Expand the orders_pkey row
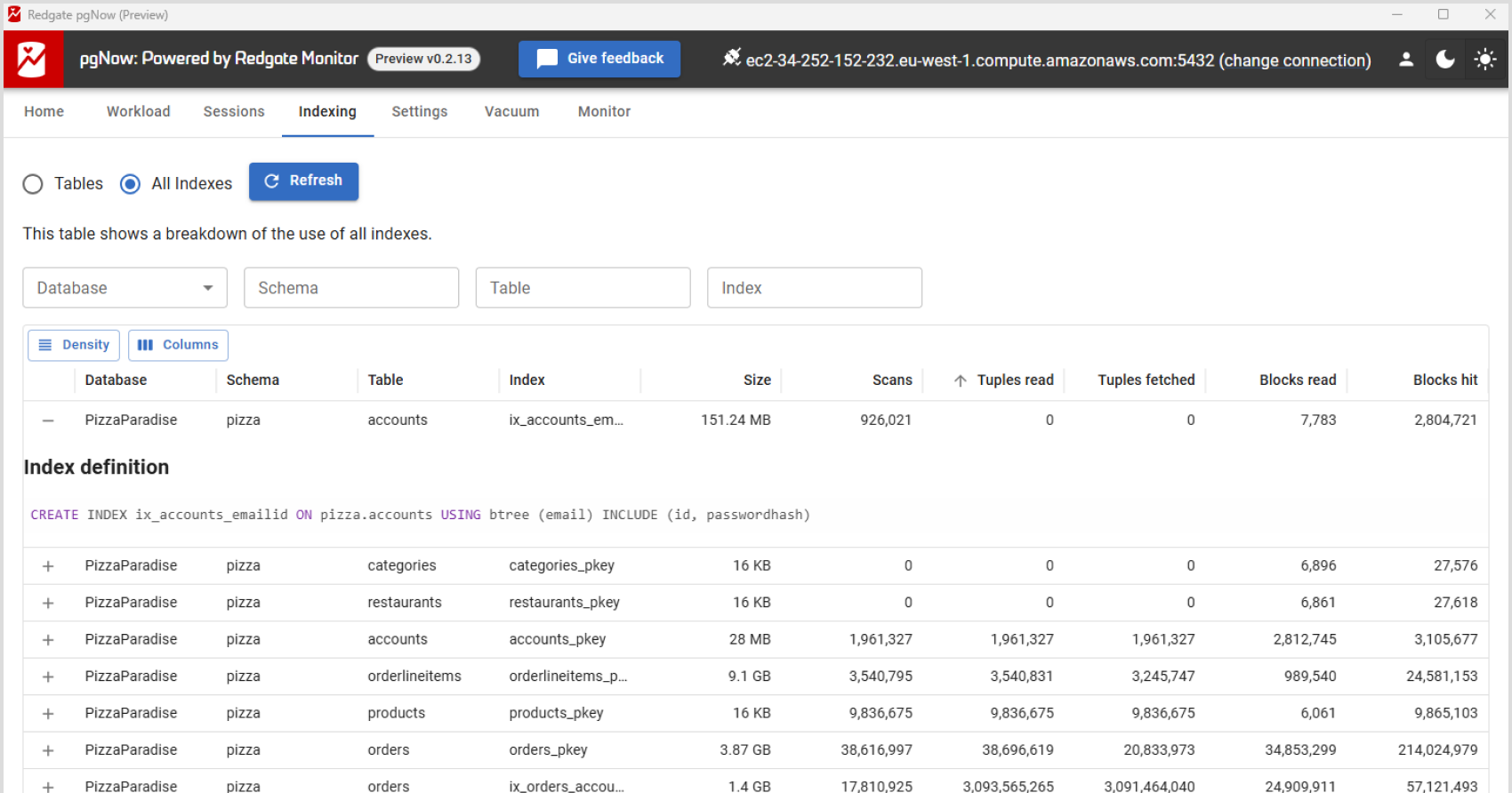Viewport: 1512px width, 793px height. (48, 750)
